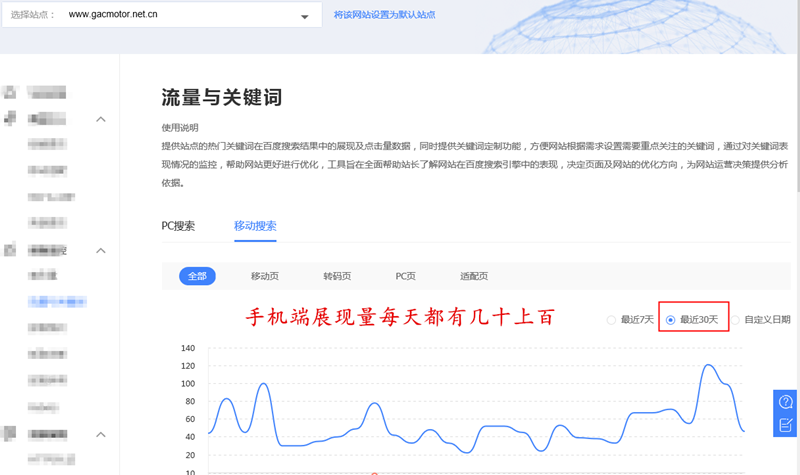Image resolution: width=800 pixels, height=475 pixels.
Task: Choose the PC页 filter option
Action: tap(405, 276)
